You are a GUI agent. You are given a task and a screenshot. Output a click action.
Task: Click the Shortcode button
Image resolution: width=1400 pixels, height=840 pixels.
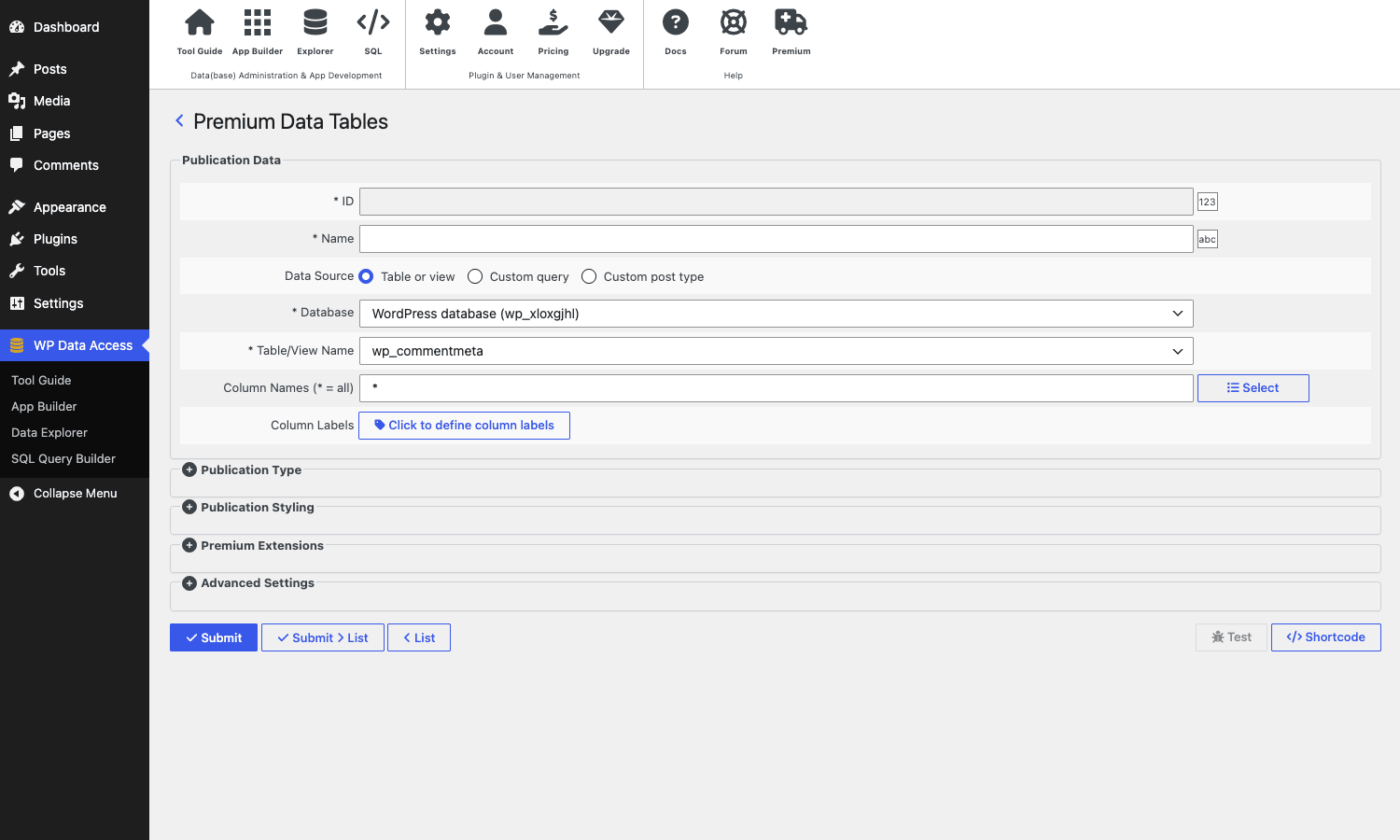click(x=1326, y=637)
